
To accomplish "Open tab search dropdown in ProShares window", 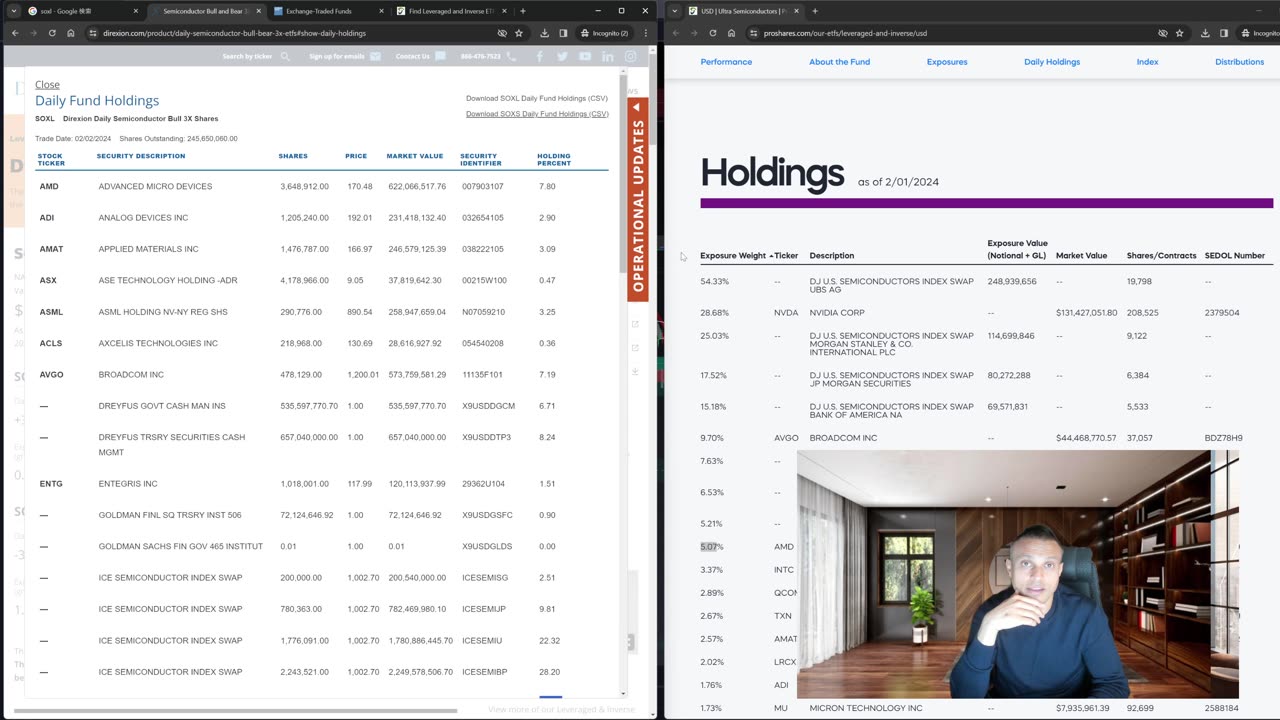I will [x=675, y=11].
